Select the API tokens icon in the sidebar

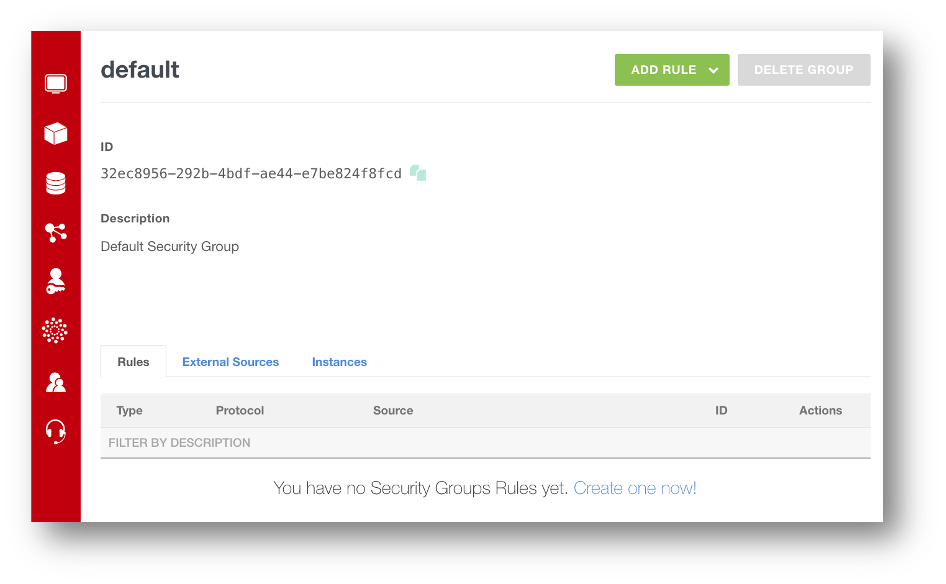click(x=56, y=332)
